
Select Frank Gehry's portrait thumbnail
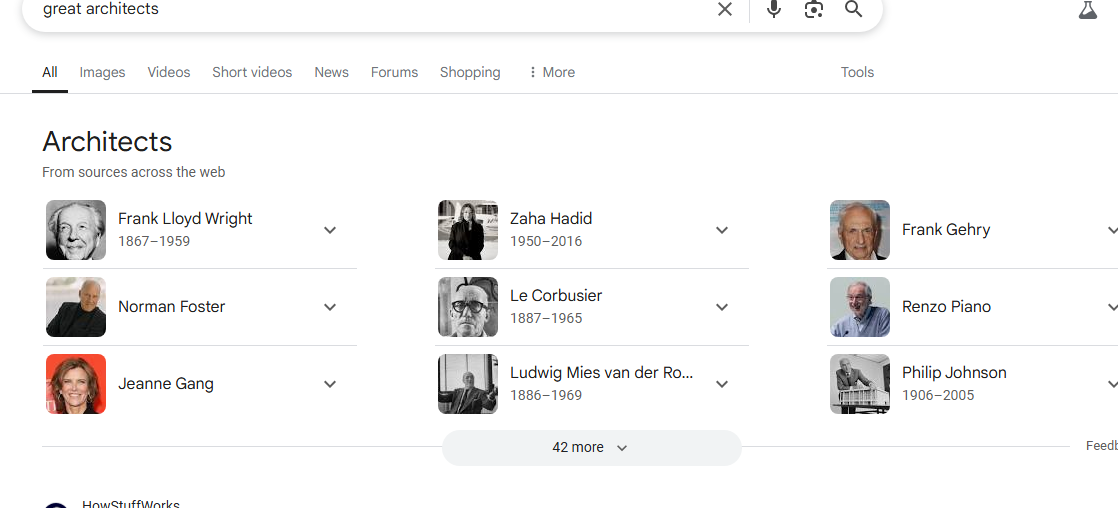(x=860, y=230)
